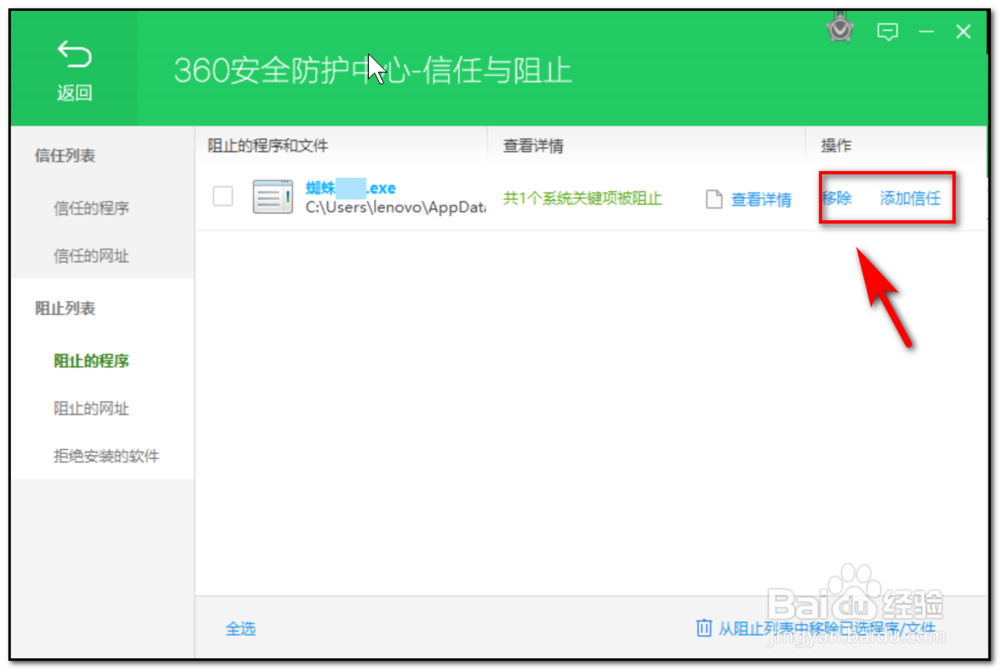Click the 查看详情 link in the row
1000x670 pixels.
point(761,200)
